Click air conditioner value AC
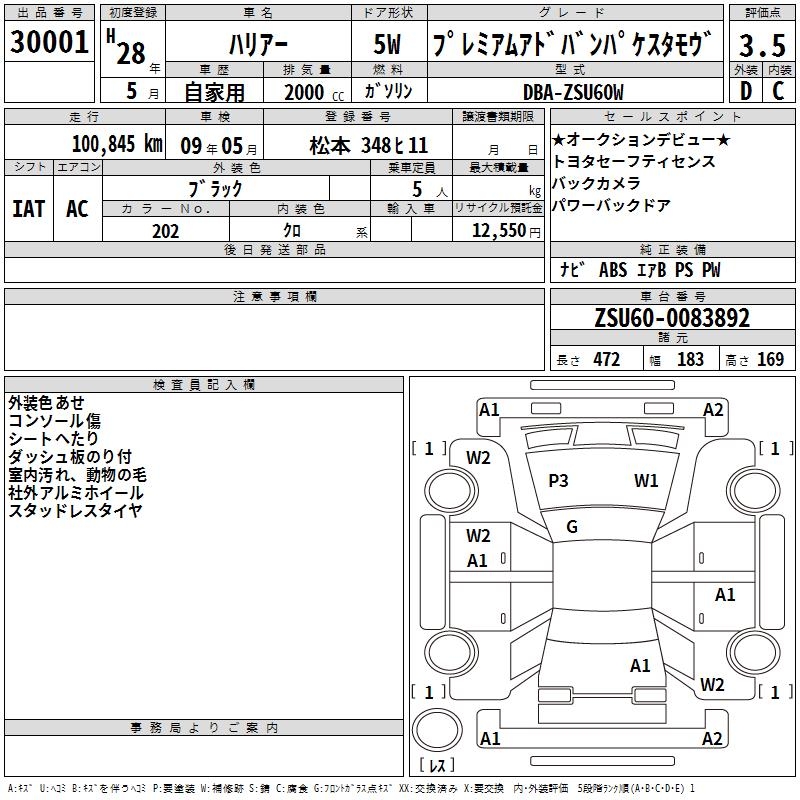The width and height of the screenshot is (800, 800). (77, 209)
